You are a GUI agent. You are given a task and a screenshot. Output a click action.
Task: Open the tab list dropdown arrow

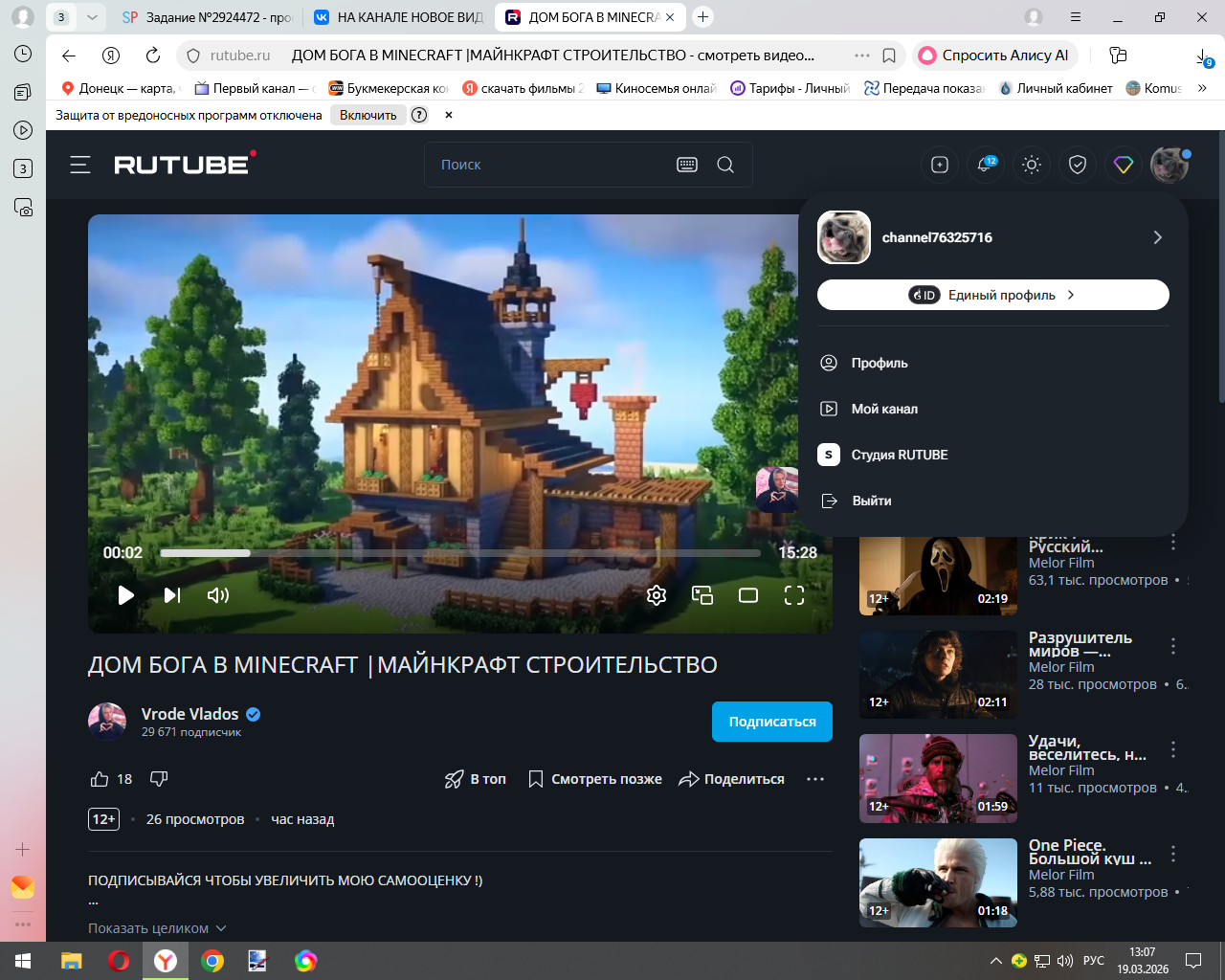pyautogui.click(x=92, y=17)
